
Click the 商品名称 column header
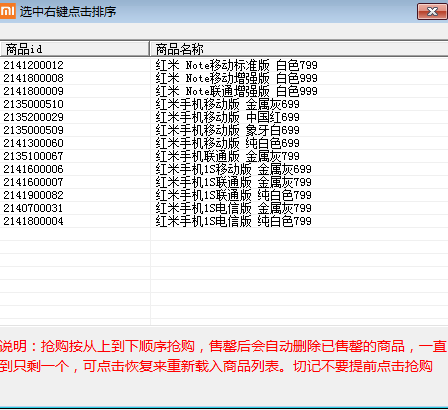[x=299, y=49]
